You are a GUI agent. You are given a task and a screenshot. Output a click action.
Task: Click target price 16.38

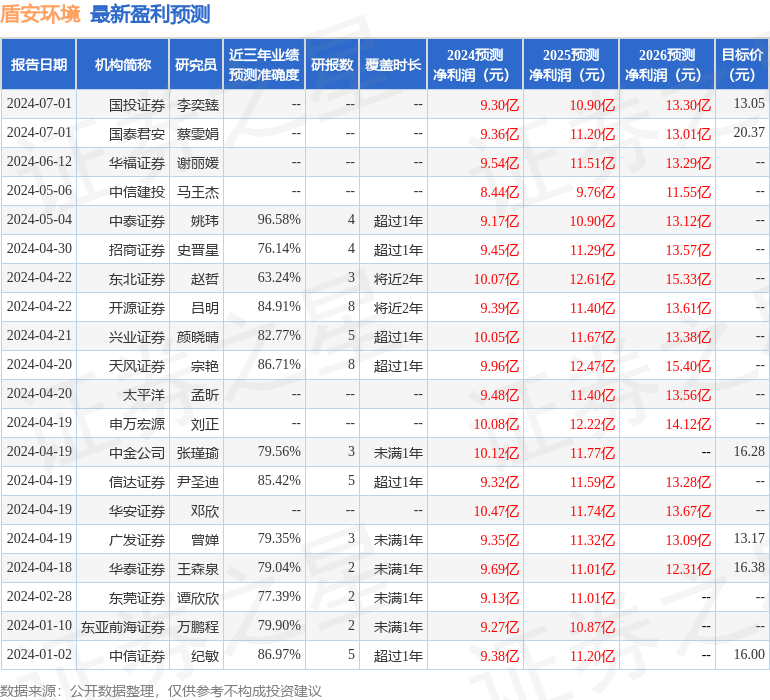749,567
